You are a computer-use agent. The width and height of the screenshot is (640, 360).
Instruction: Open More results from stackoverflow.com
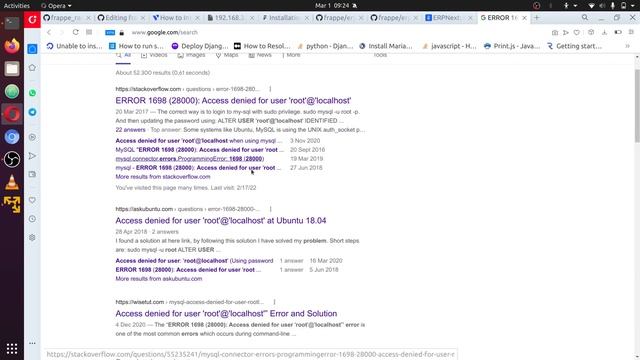(x=163, y=177)
